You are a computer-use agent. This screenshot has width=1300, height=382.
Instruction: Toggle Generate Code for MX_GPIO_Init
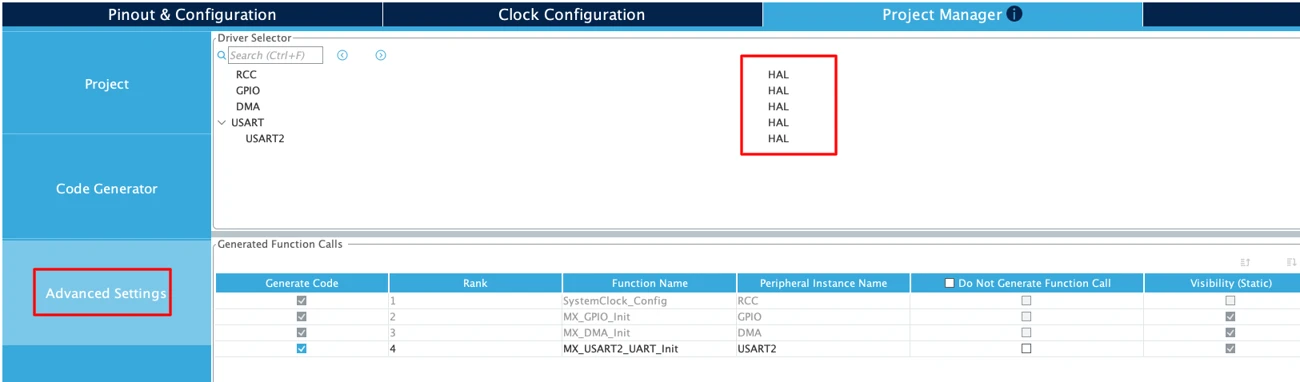(x=302, y=316)
